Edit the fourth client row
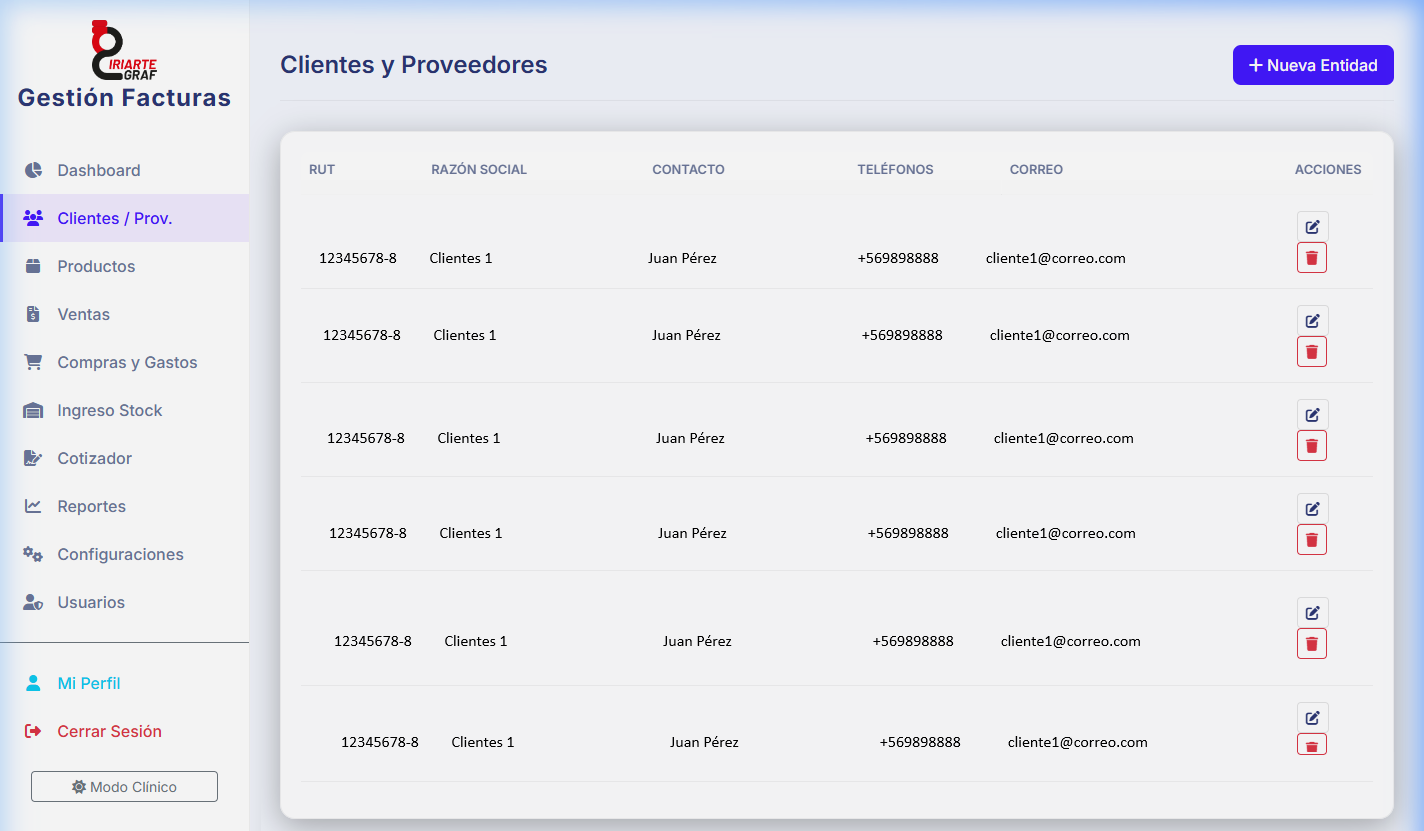This screenshot has height=831, width=1424. click(1313, 509)
